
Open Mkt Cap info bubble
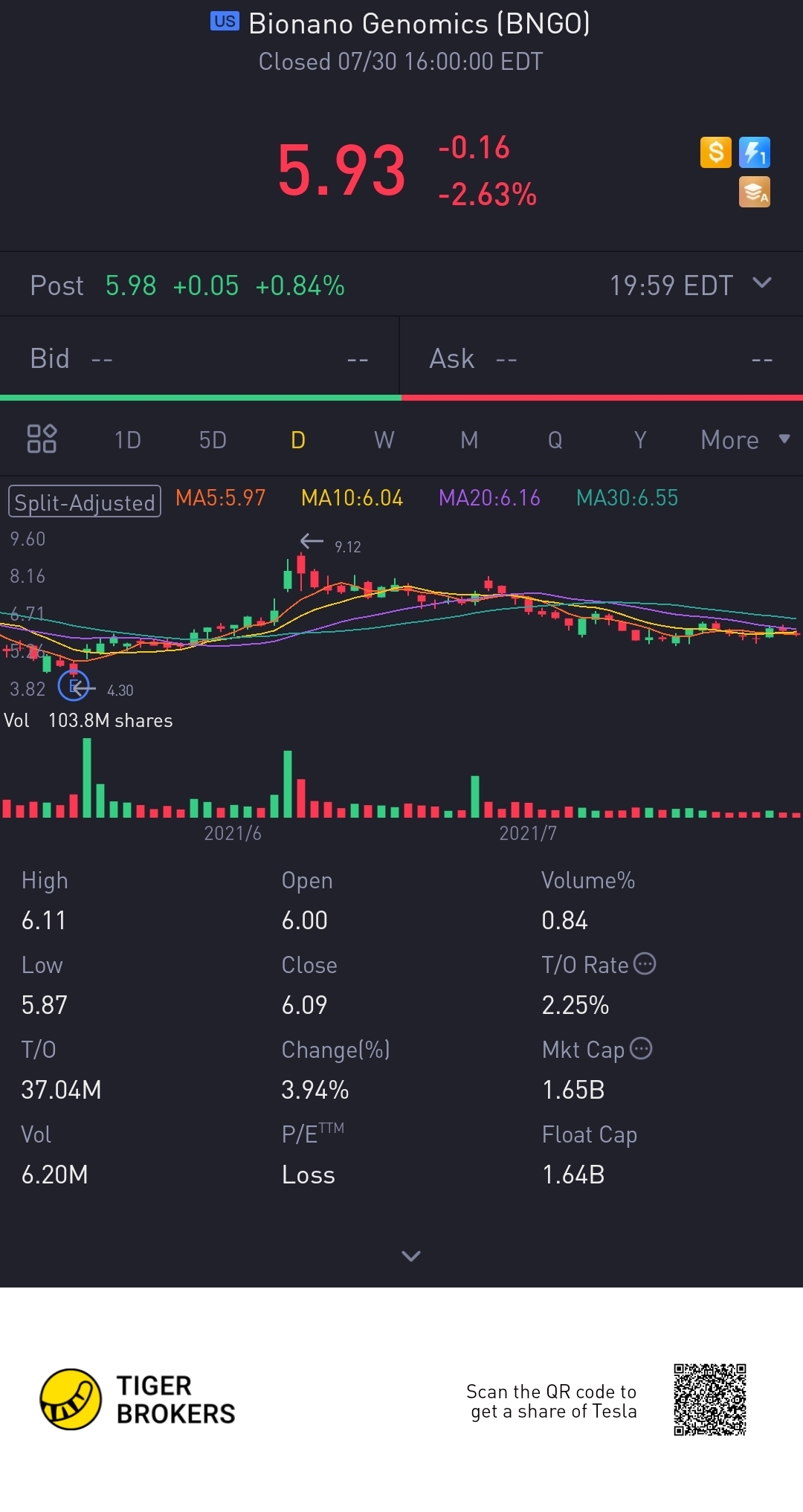[x=641, y=1048]
